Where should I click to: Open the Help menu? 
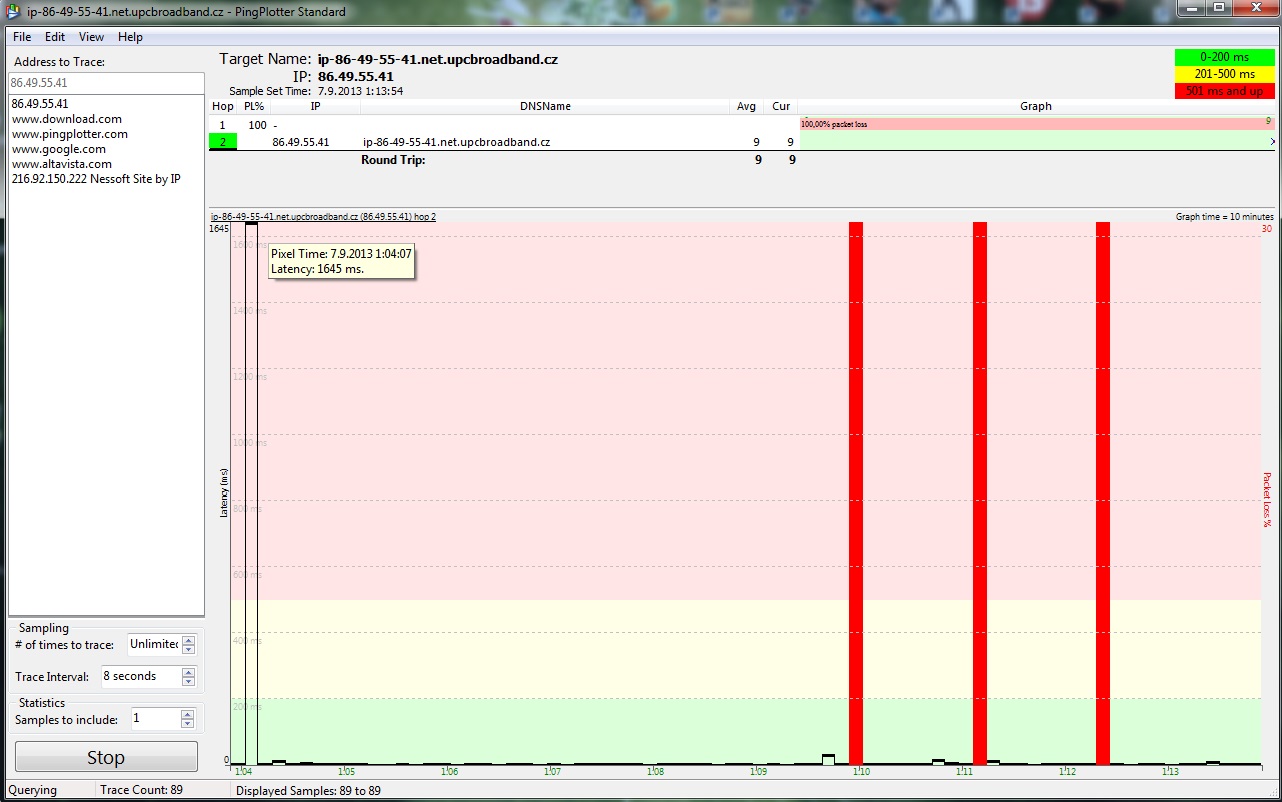pos(130,37)
